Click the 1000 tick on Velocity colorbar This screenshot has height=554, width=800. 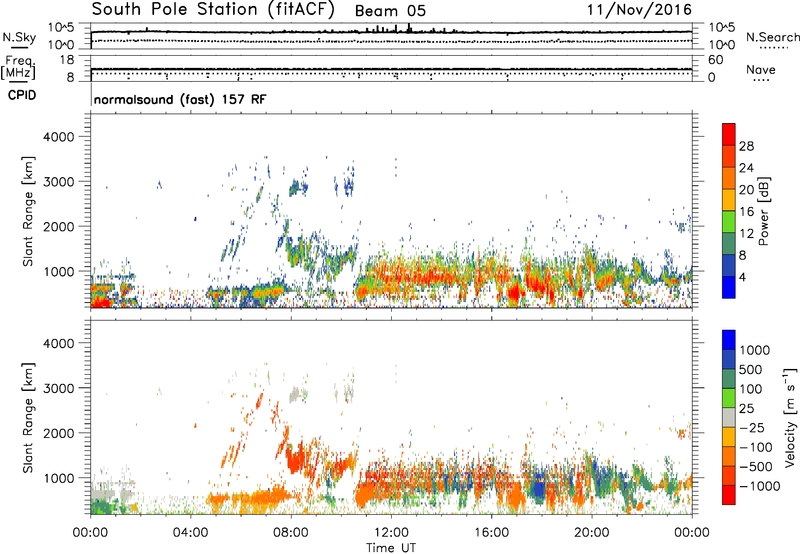coord(754,350)
